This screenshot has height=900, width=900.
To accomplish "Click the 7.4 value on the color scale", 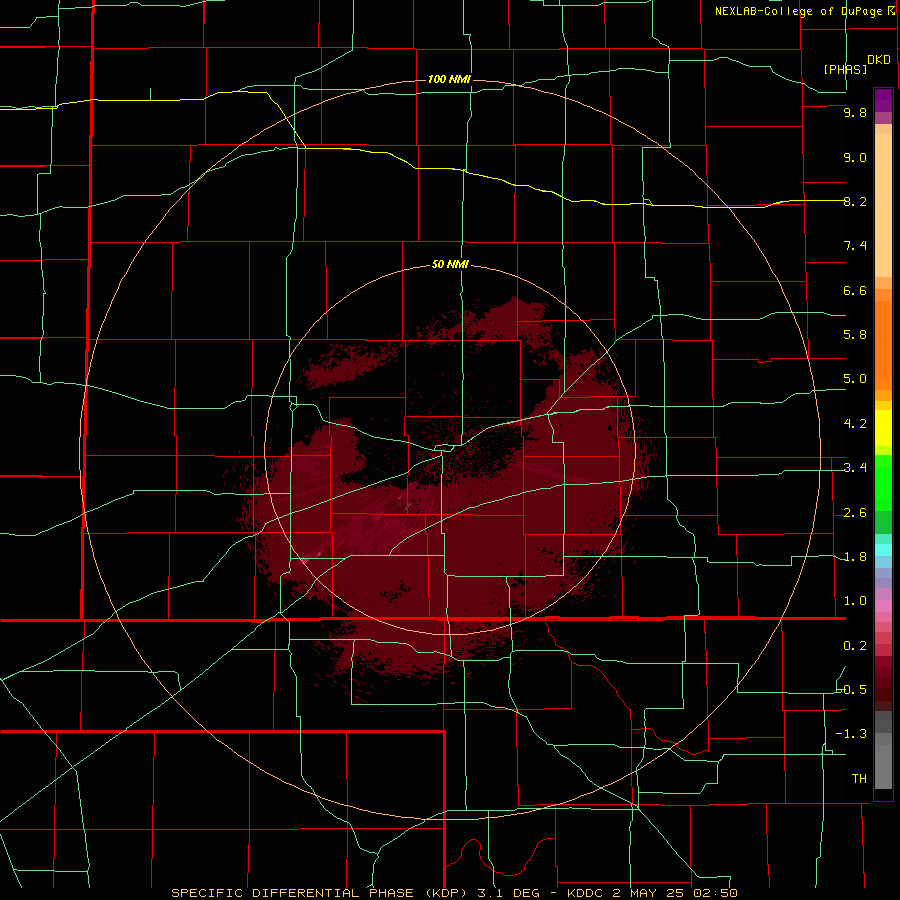I will (855, 246).
